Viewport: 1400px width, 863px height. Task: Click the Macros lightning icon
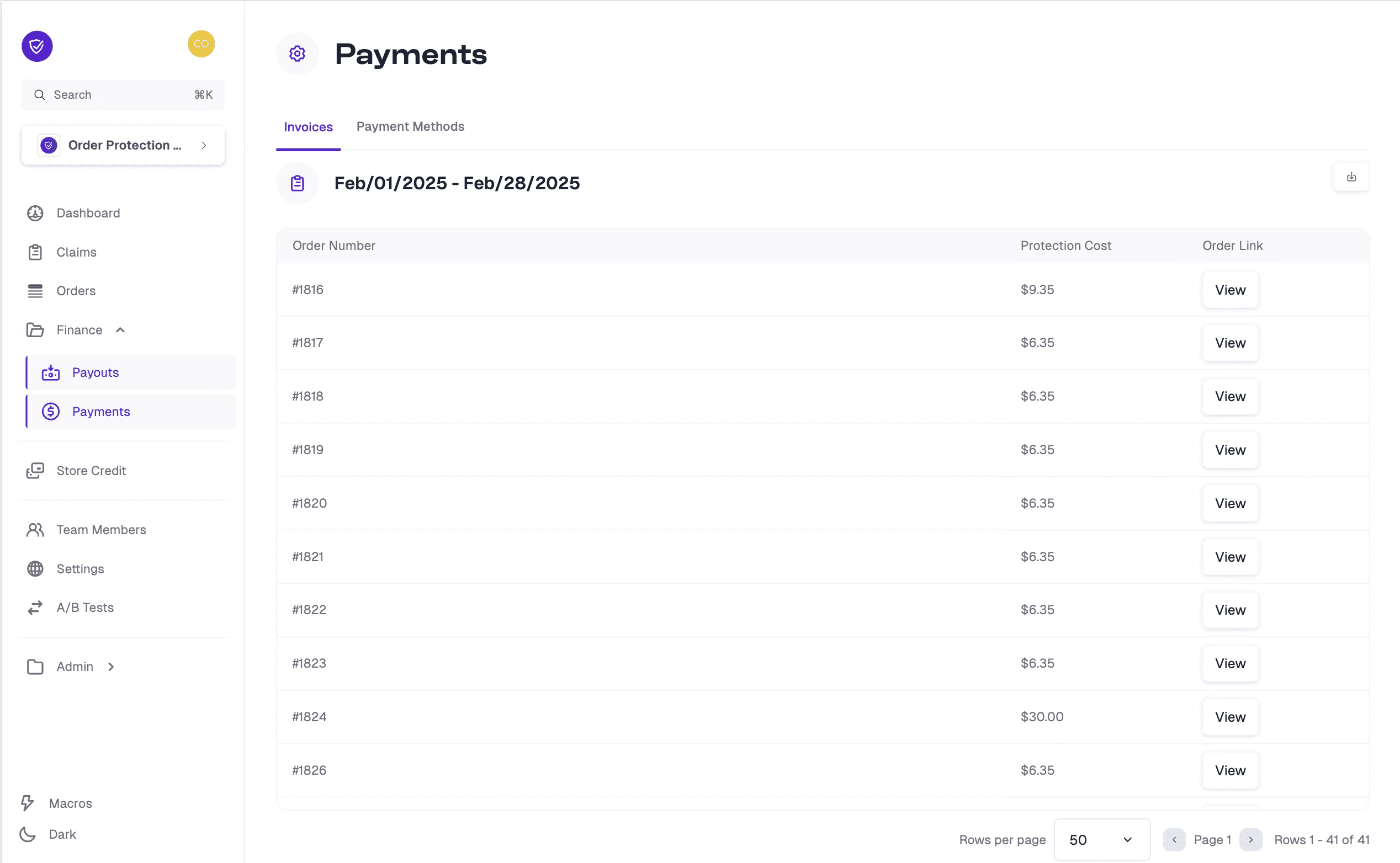click(x=28, y=803)
